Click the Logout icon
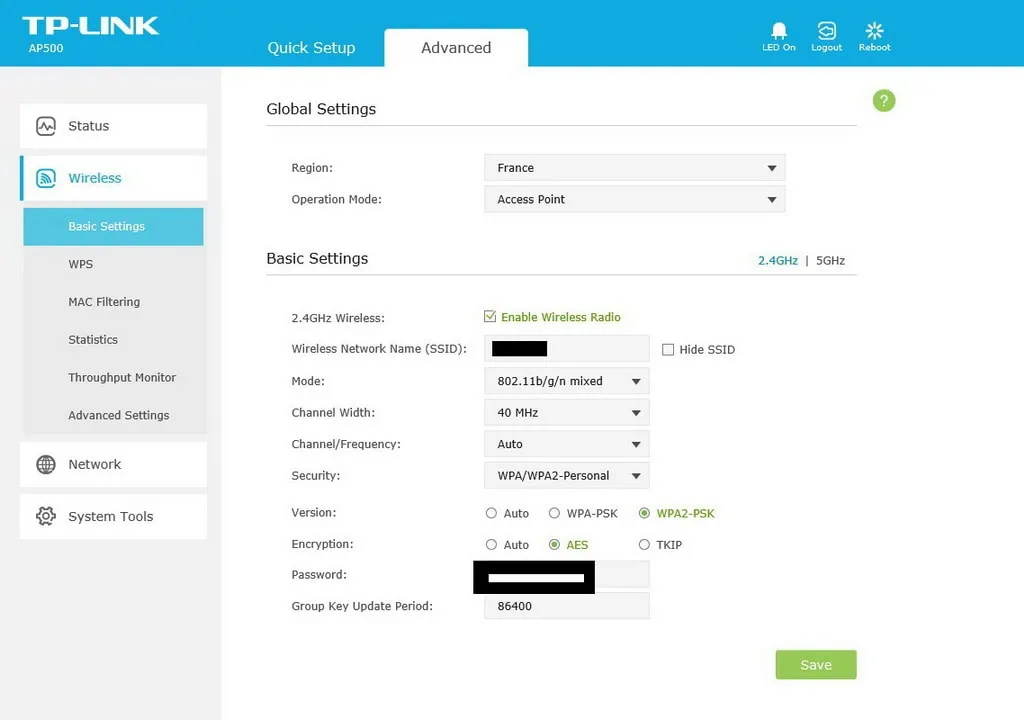 coord(826,31)
